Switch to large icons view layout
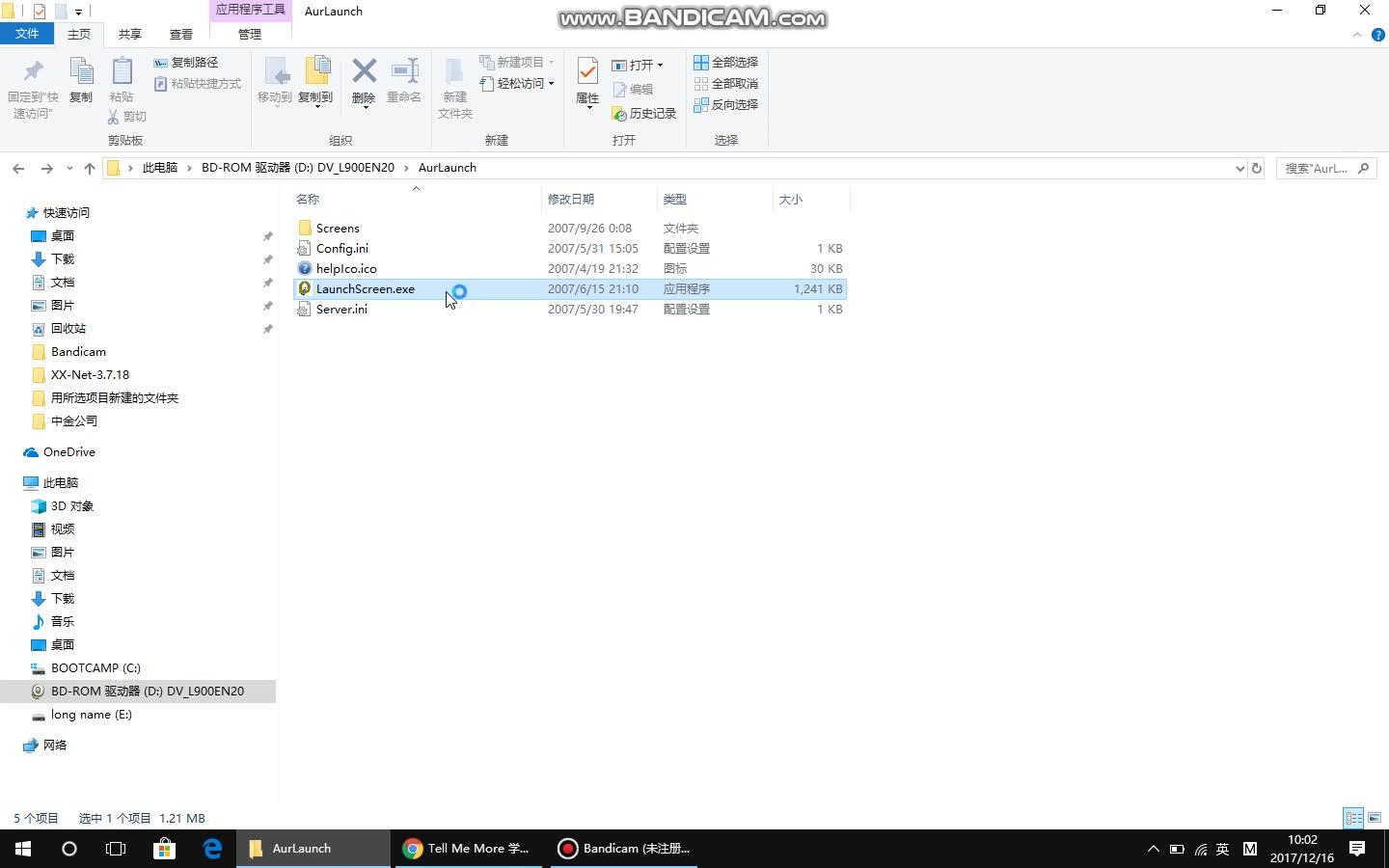The image size is (1389, 868). (x=1375, y=818)
